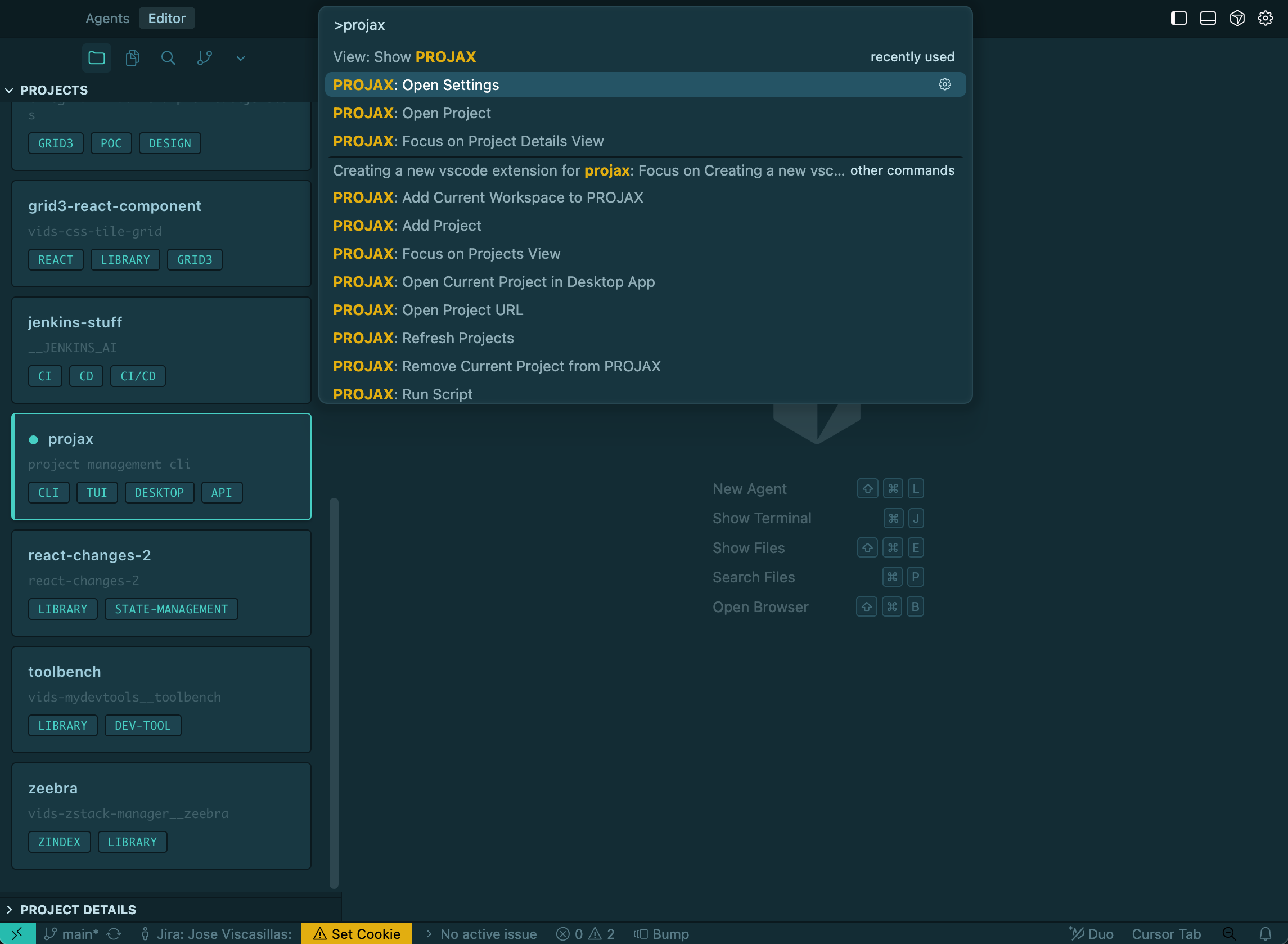The width and height of the screenshot is (1288, 944).
Task: Select PROJAX: Refresh Projects command
Action: tap(424, 338)
